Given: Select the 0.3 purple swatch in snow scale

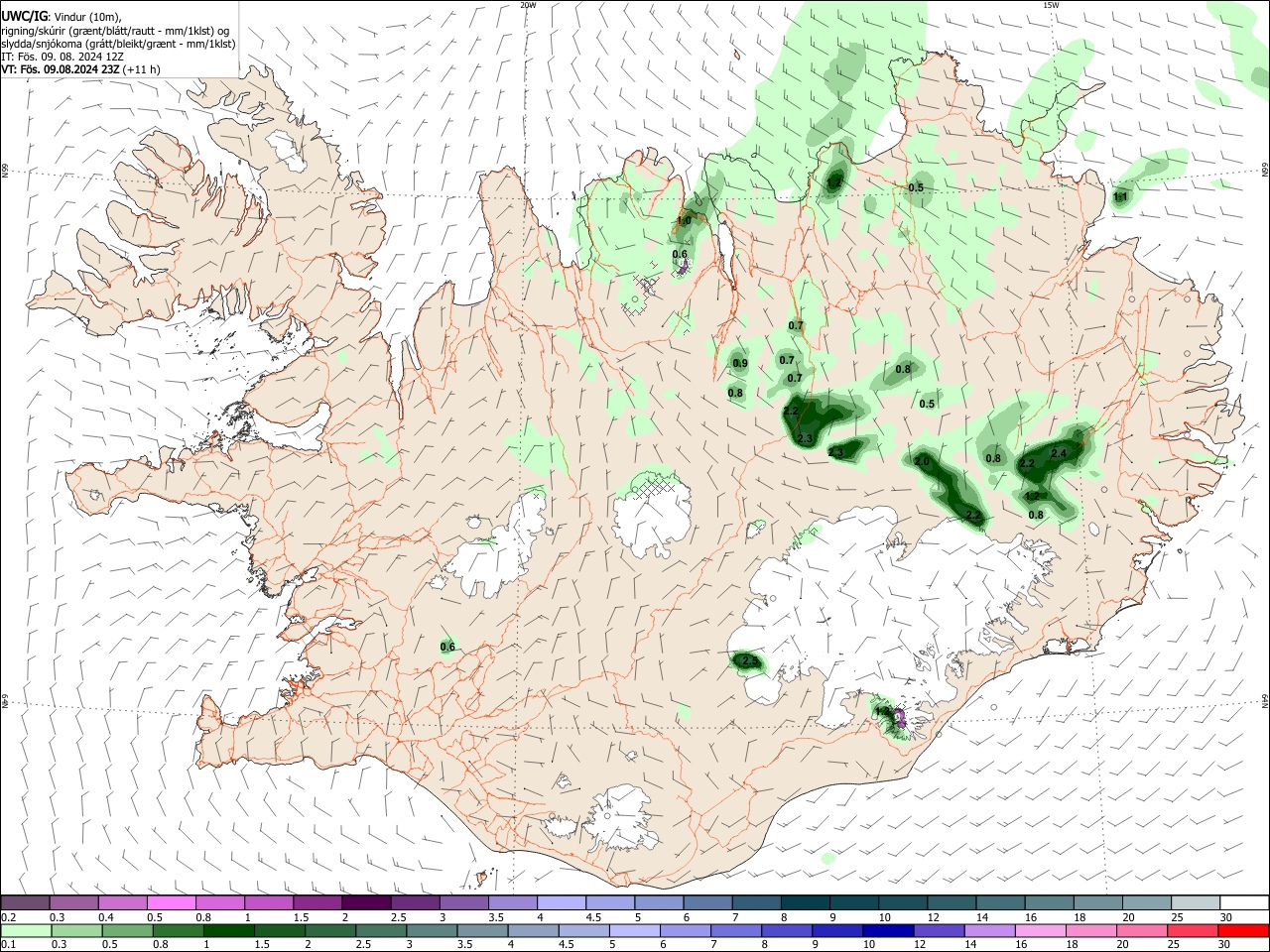Looking at the screenshot, I should pyautogui.click(x=74, y=903).
